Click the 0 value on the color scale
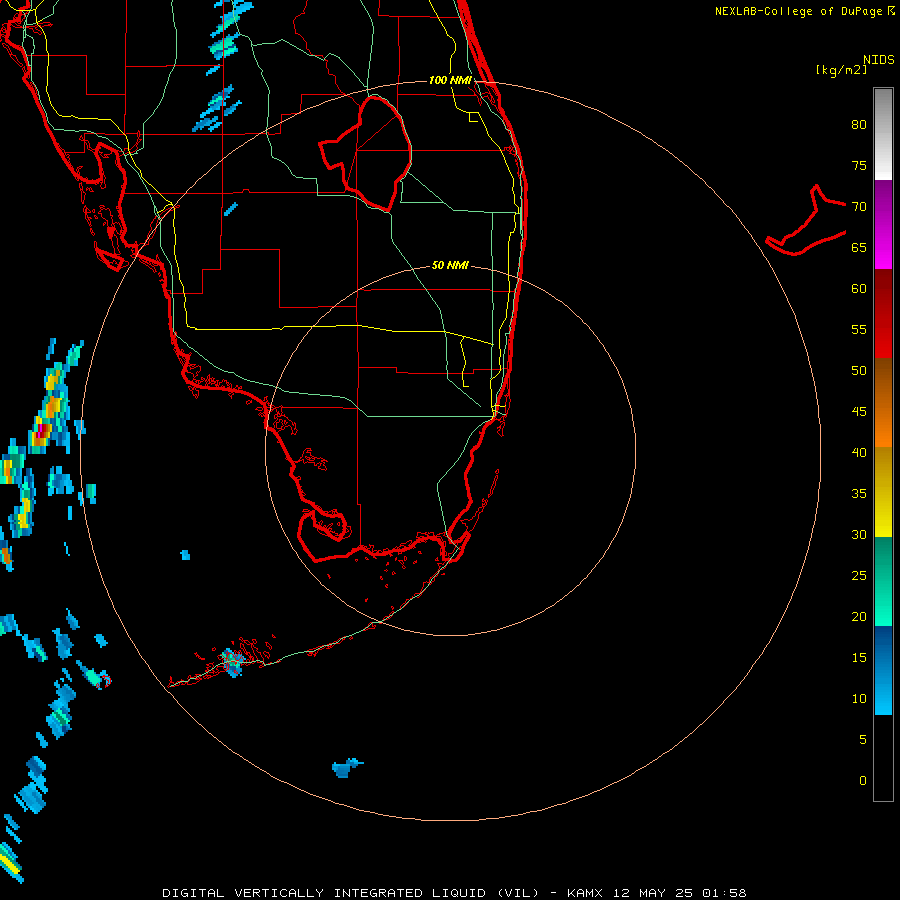Image resolution: width=900 pixels, height=900 pixels. click(863, 781)
